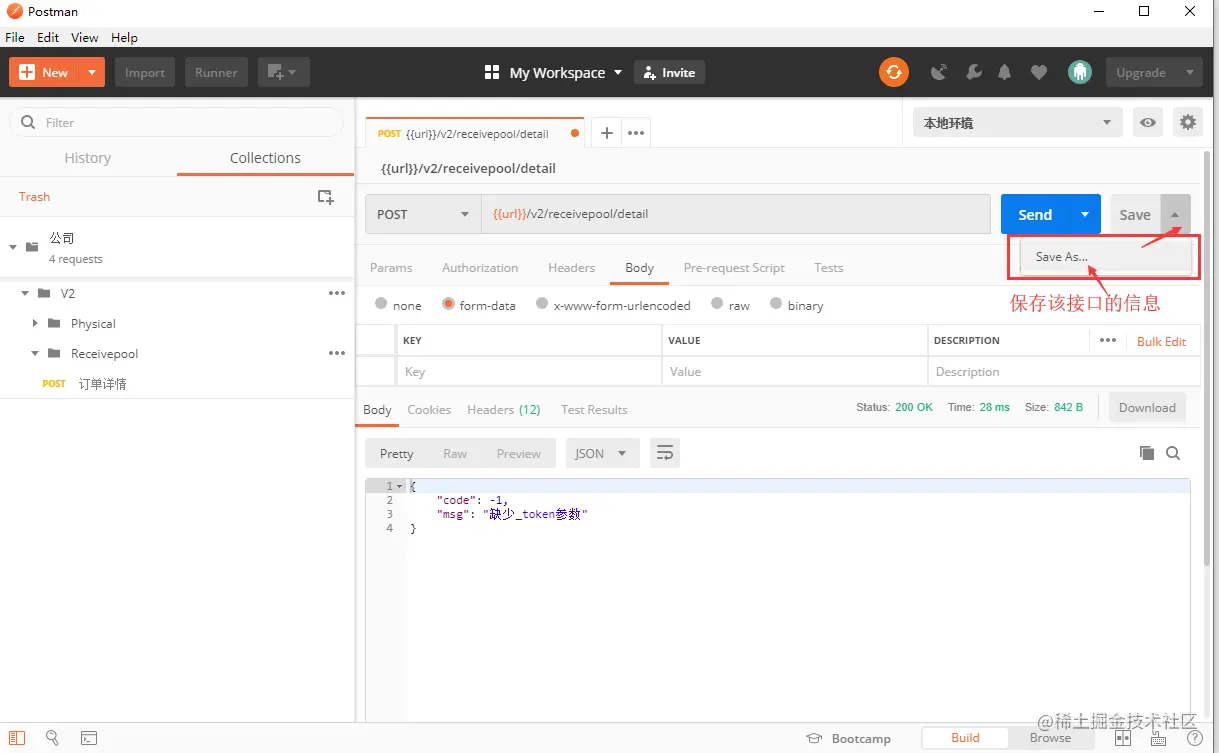Viewport: 1219px width, 753px height.
Task: Switch to the History tab
Action: pos(88,158)
